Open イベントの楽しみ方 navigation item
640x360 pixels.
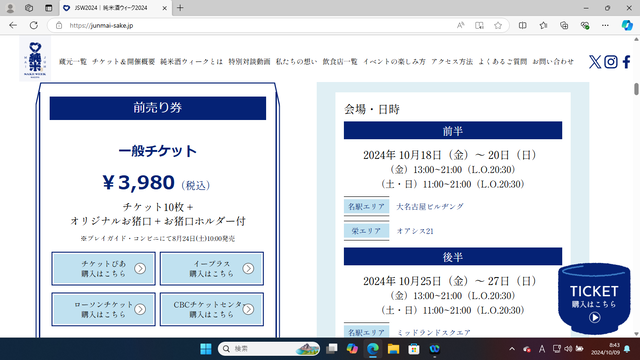tap(394, 62)
